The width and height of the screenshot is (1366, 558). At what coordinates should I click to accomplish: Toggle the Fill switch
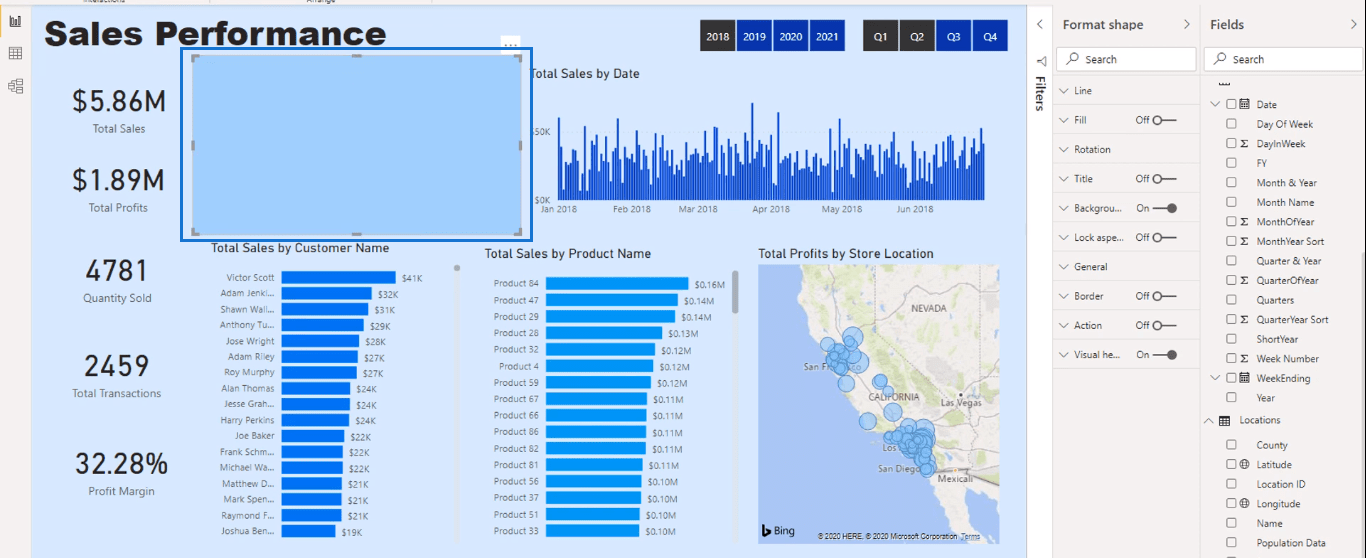[1164, 120]
